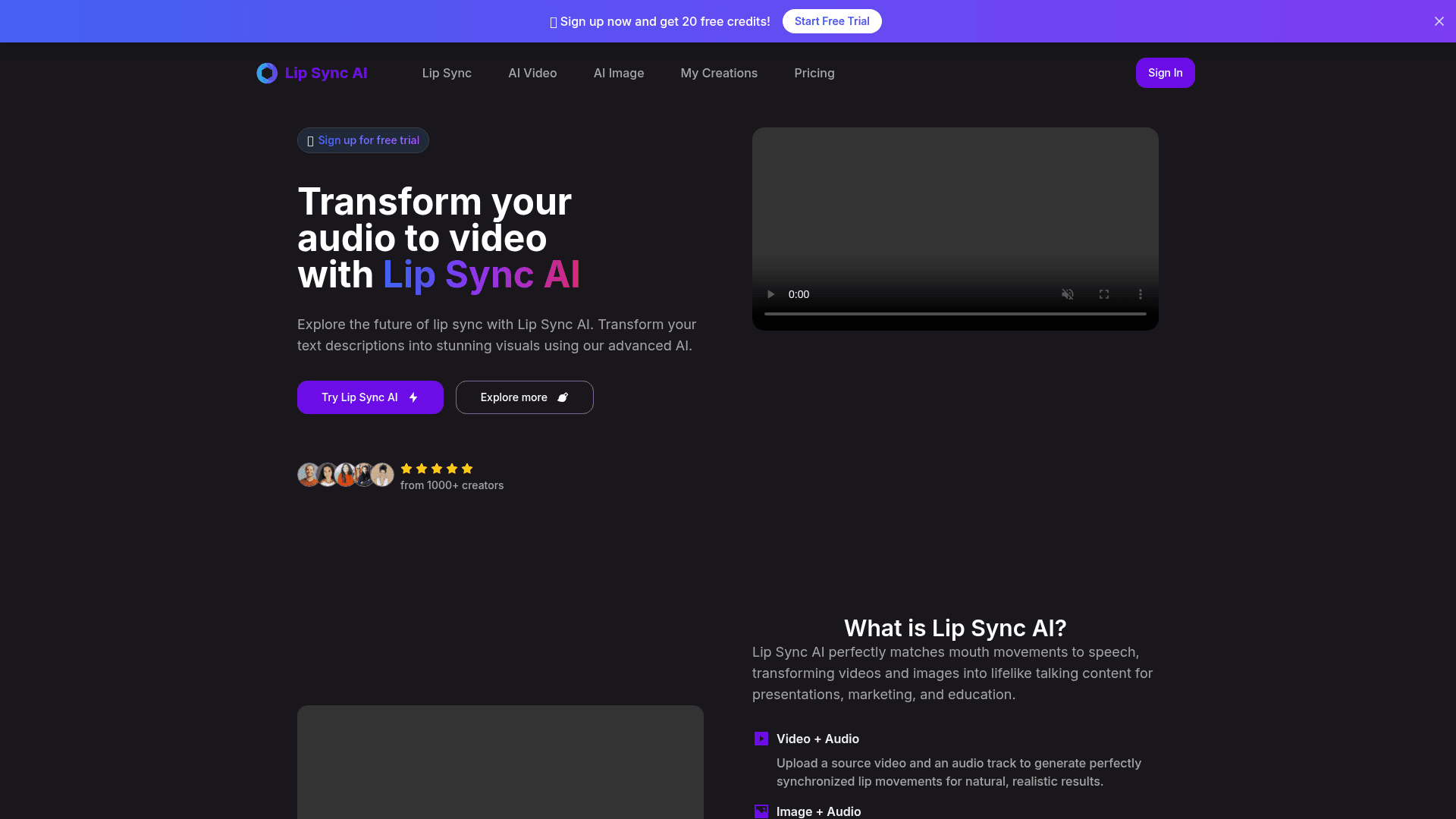Click the Video + Audio play icon
The width and height of the screenshot is (1456, 819).
tap(761, 739)
